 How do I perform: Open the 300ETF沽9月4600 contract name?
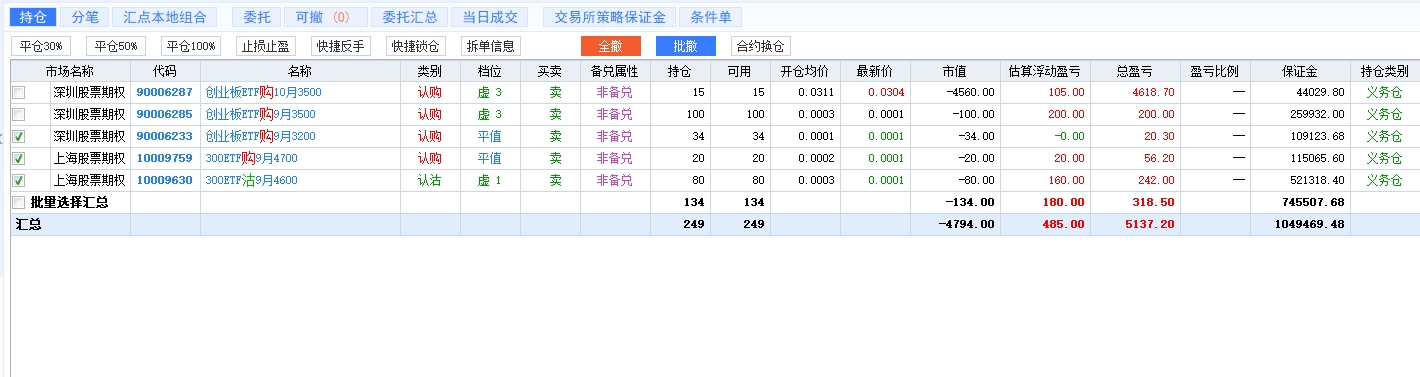tap(251, 180)
